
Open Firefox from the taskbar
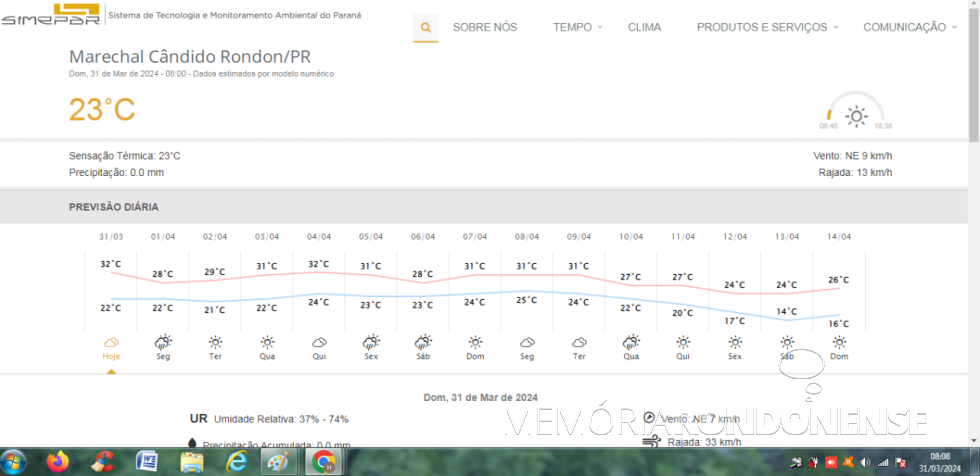click(58, 461)
